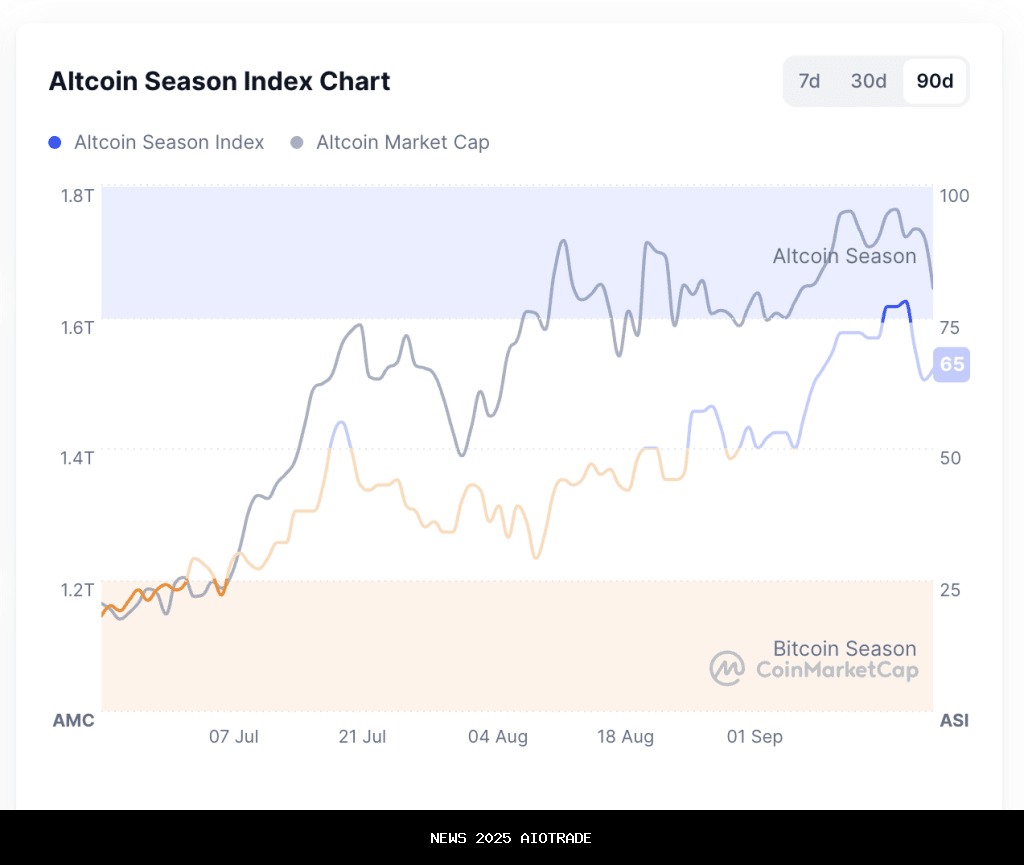Click the AMC axis label
Image resolution: width=1024 pixels, height=865 pixels.
[x=73, y=720]
